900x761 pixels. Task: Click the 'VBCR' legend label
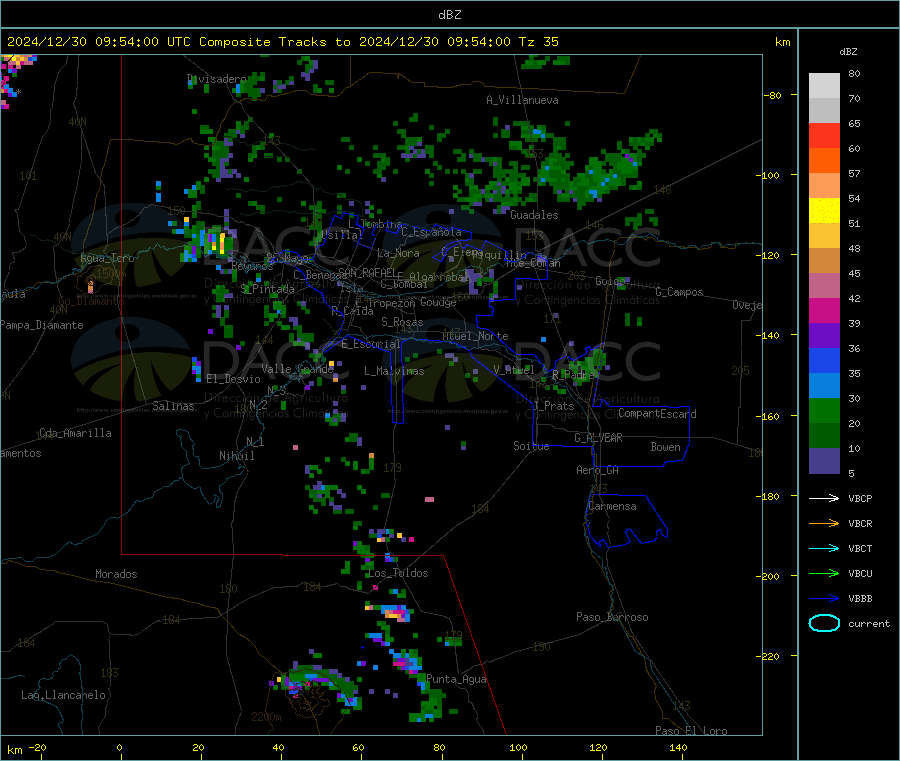[860, 523]
